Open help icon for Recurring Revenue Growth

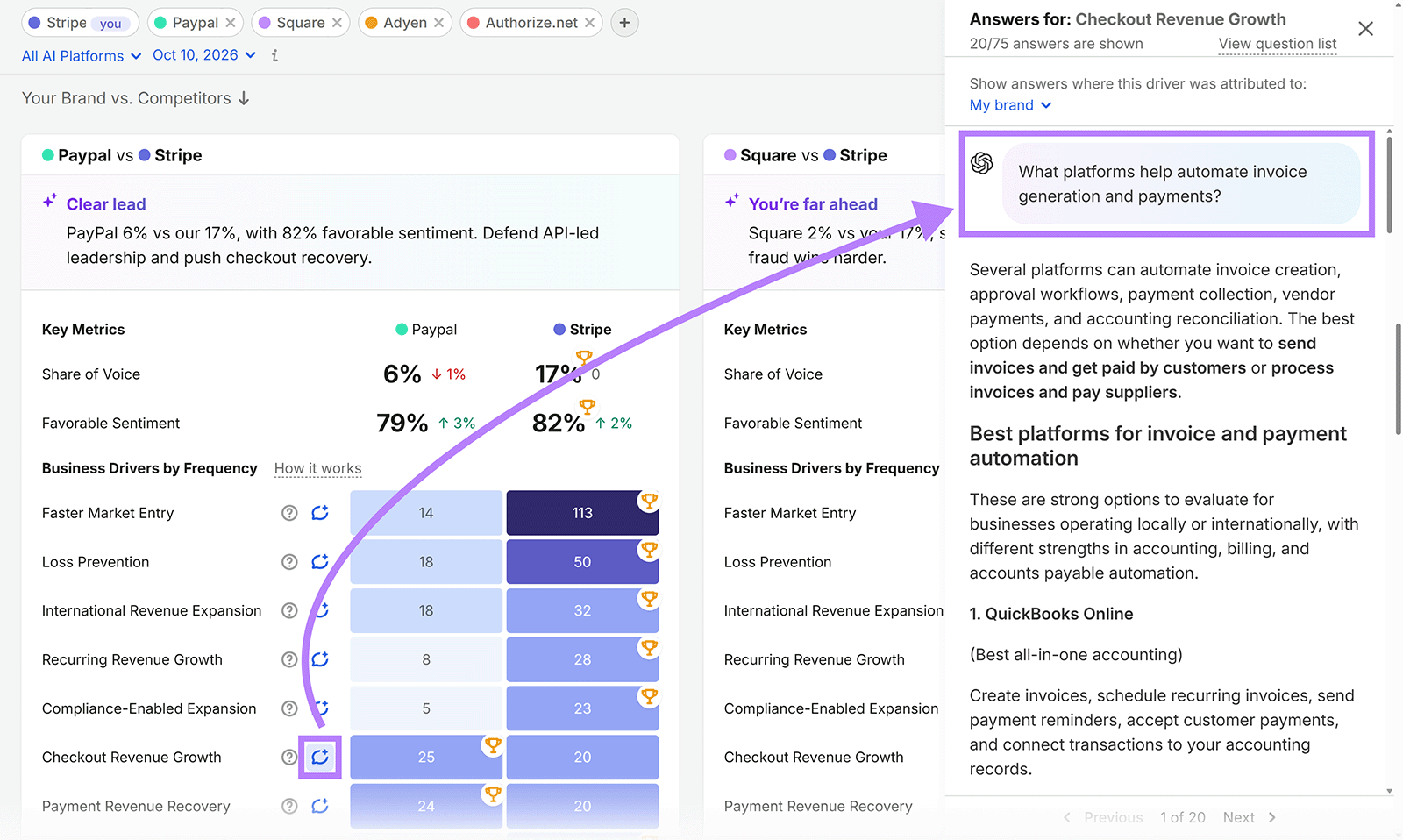[289, 659]
